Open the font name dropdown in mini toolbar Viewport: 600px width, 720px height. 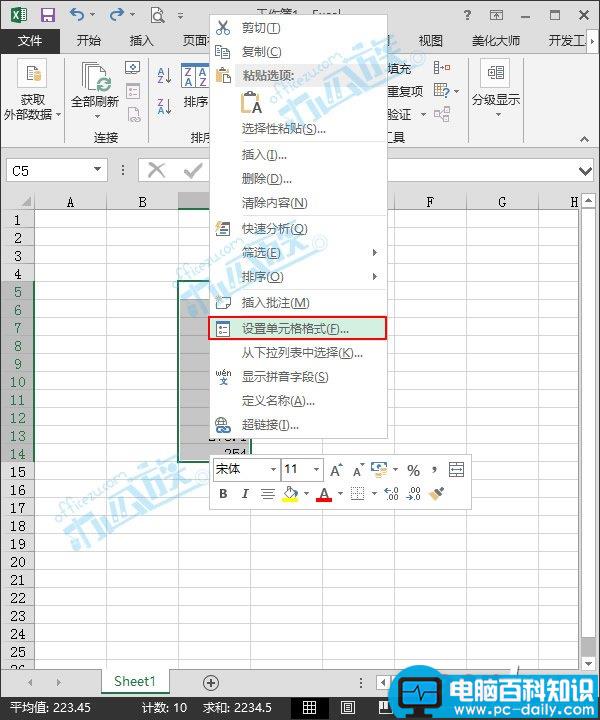(x=273, y=470)
